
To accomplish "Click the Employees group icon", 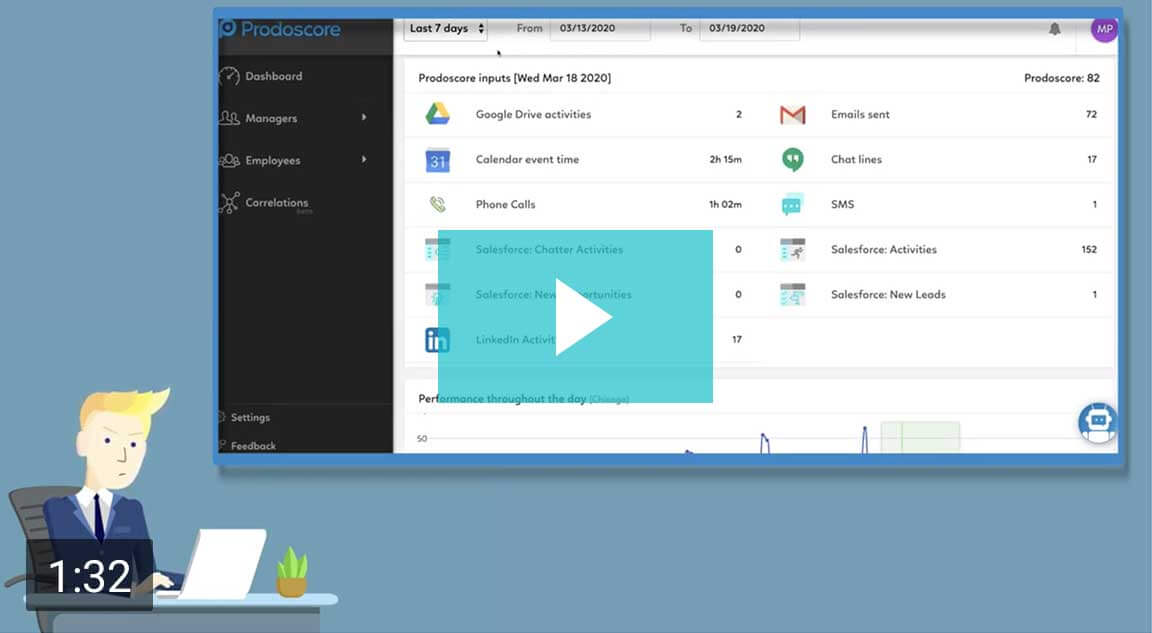I will 229,160.
